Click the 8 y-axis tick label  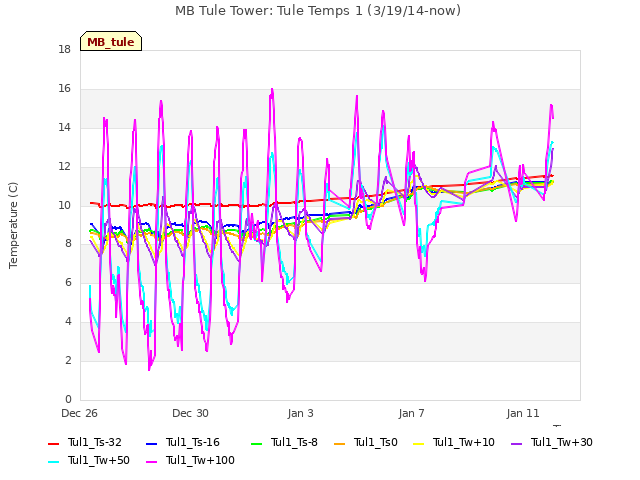click(68, 244)
